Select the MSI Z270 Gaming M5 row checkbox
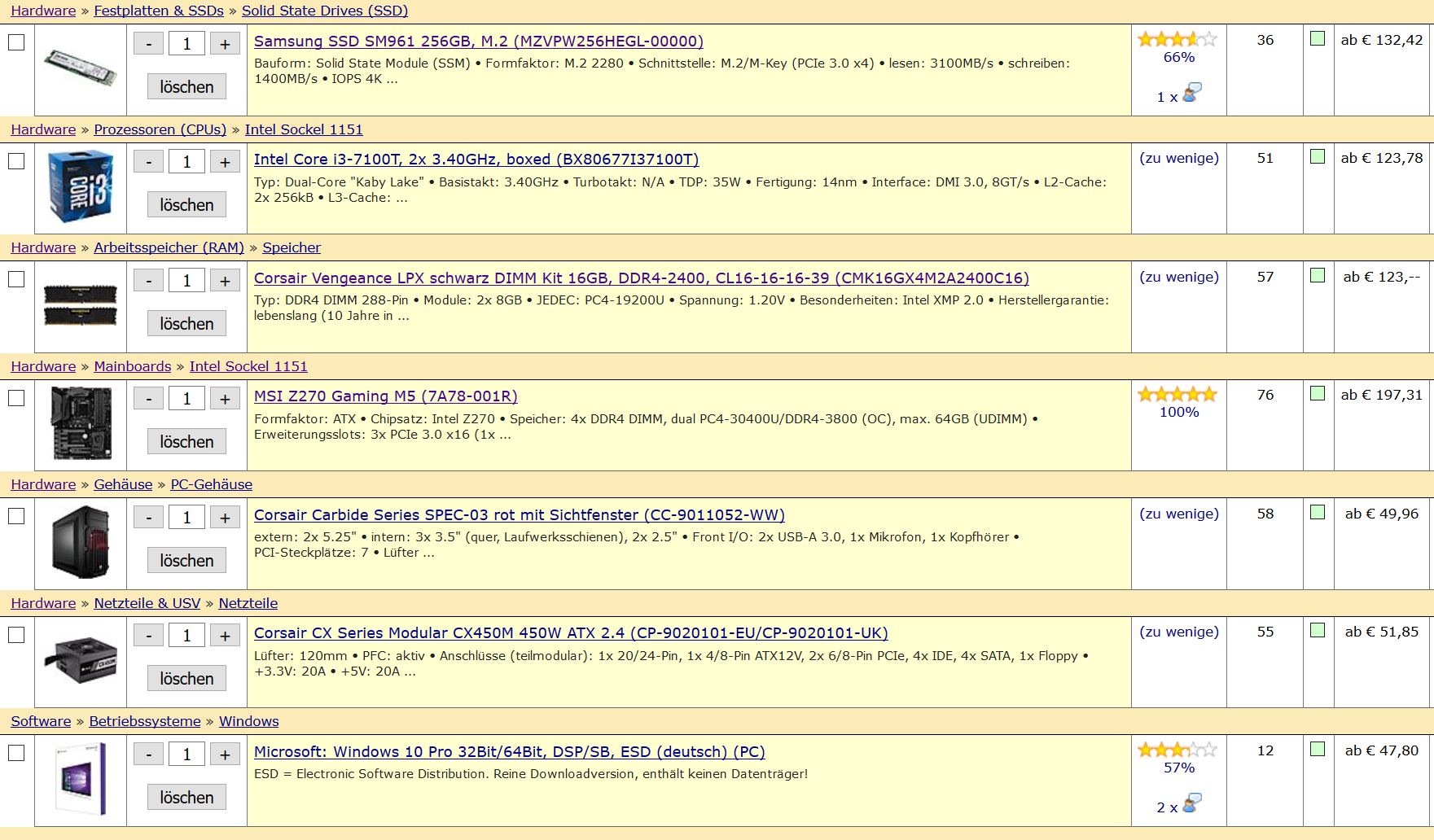This screenshot has height=840, width=1434. click(x=16, y=398)
